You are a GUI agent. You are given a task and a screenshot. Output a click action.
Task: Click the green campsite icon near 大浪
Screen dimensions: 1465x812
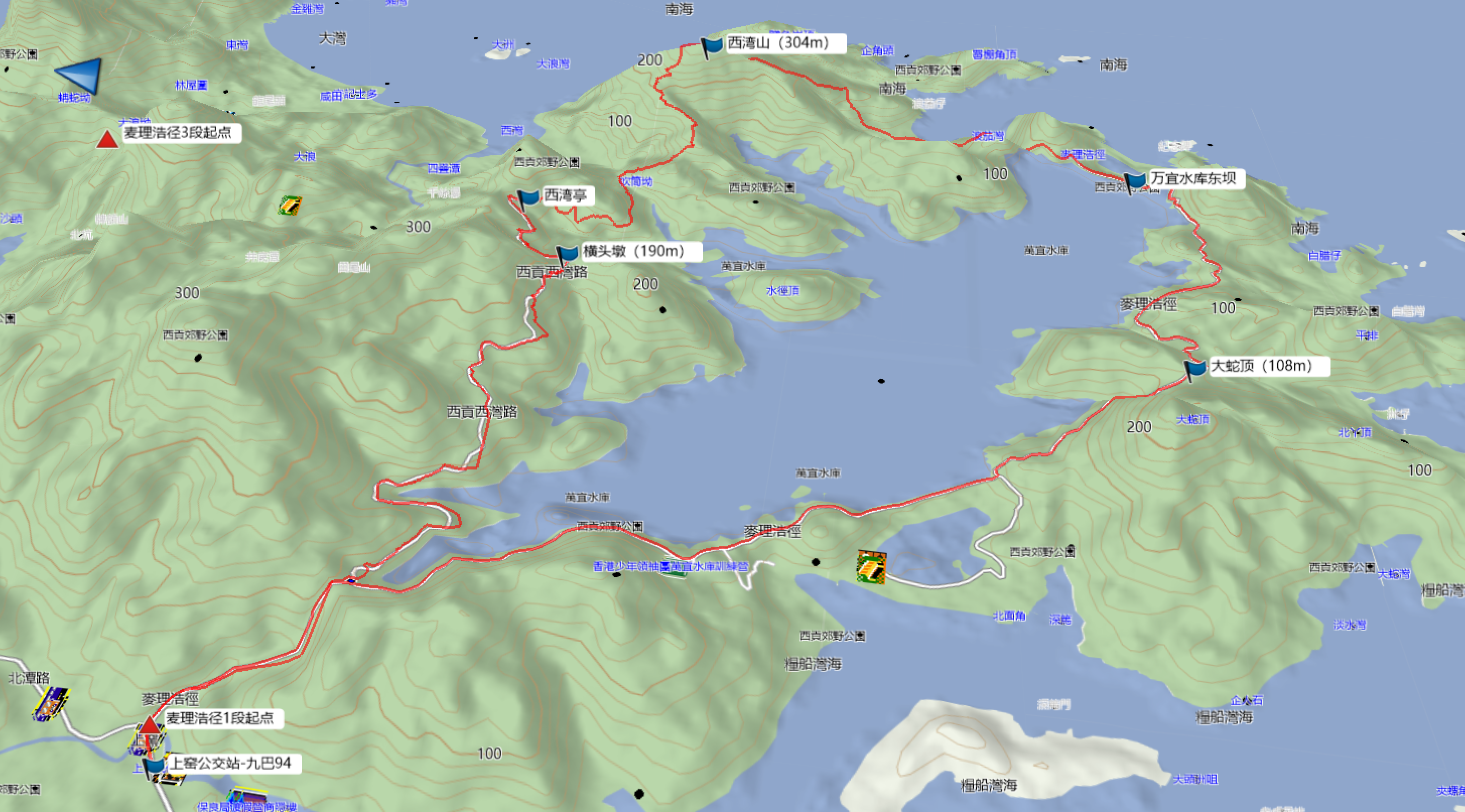[290, 206]
